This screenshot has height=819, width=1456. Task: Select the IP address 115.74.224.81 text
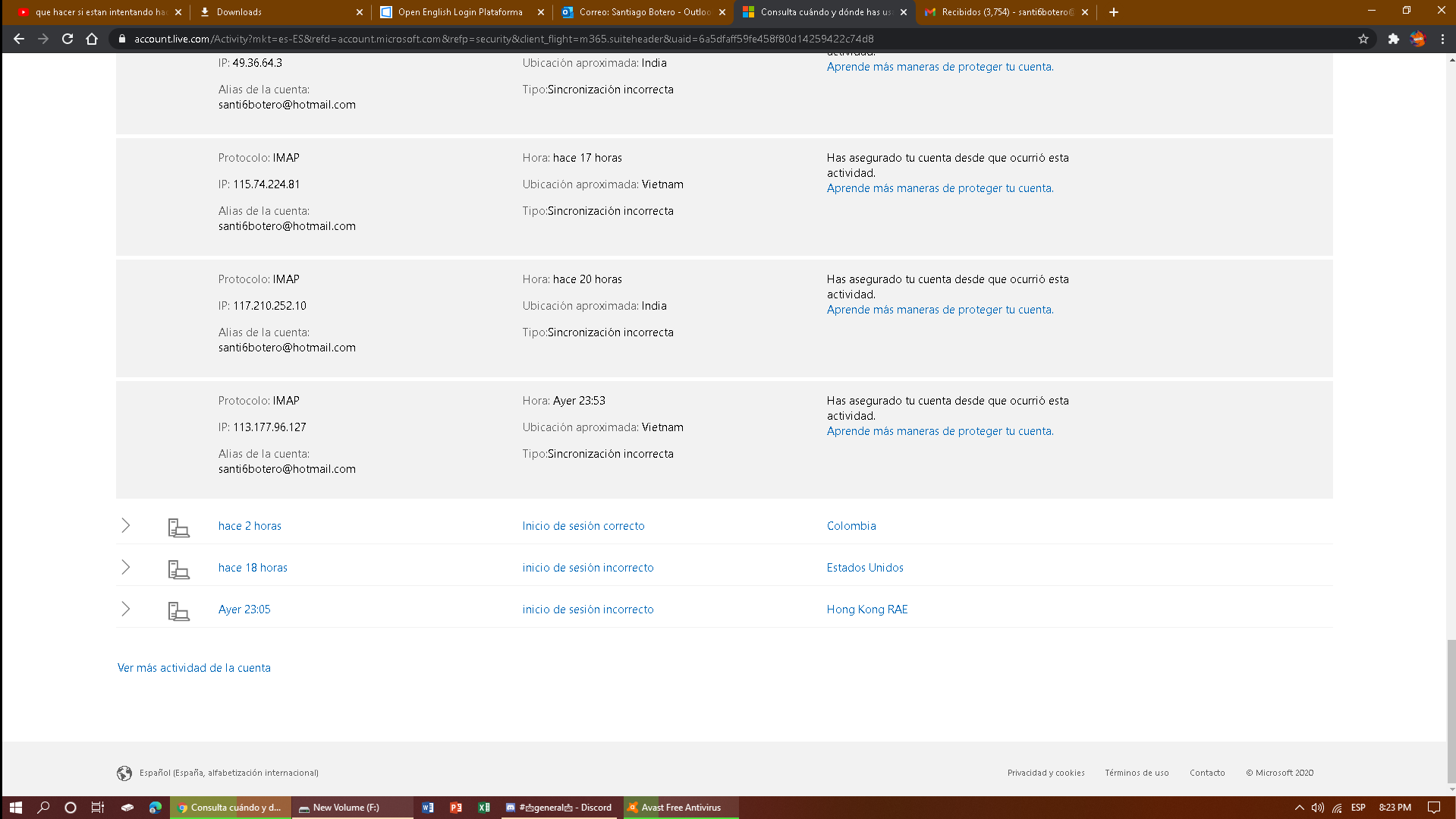pos(266,184)
